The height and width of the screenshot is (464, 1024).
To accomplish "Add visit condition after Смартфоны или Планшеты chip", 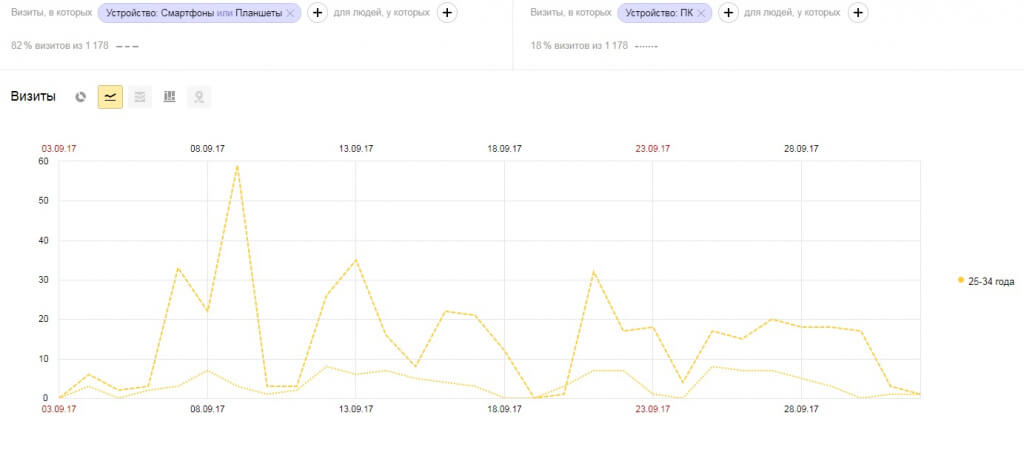I will pos(317,13).
